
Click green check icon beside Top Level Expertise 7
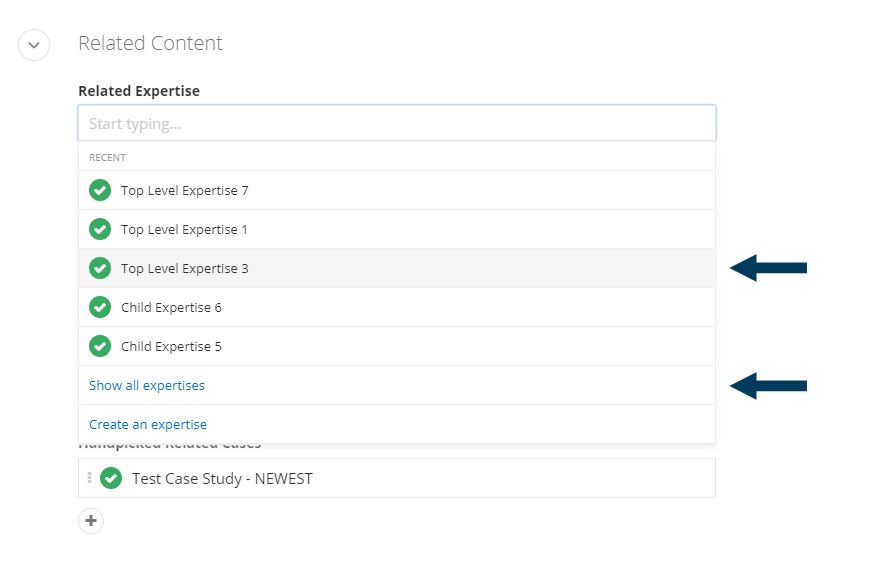coord(100,190)
